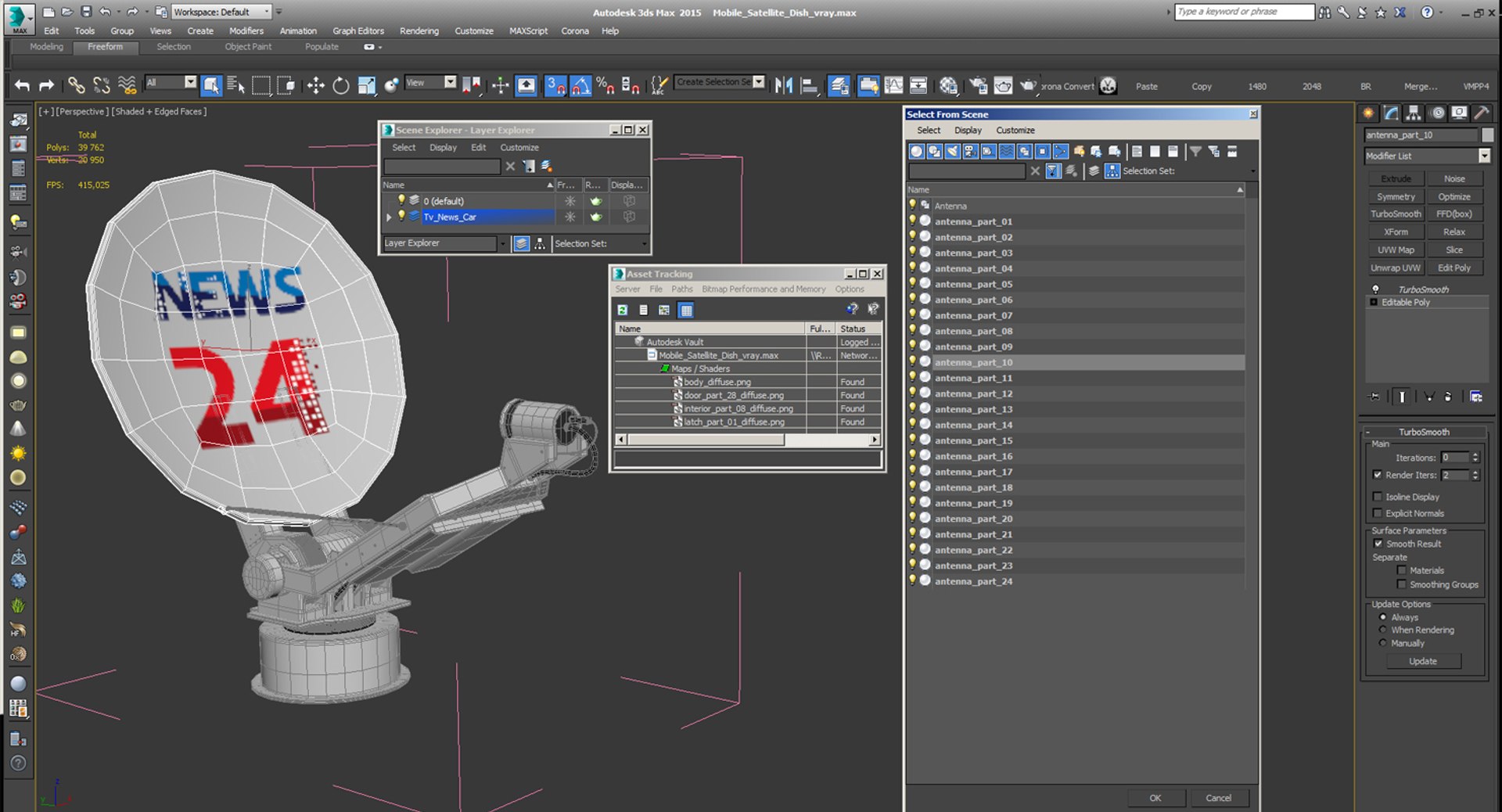Select the Always update option

(1382, 617)
